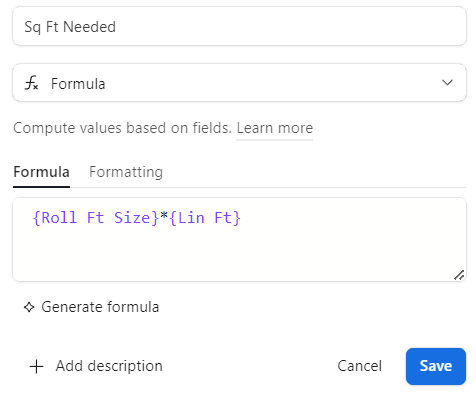Open the Formula field type selector

point(239,83)
